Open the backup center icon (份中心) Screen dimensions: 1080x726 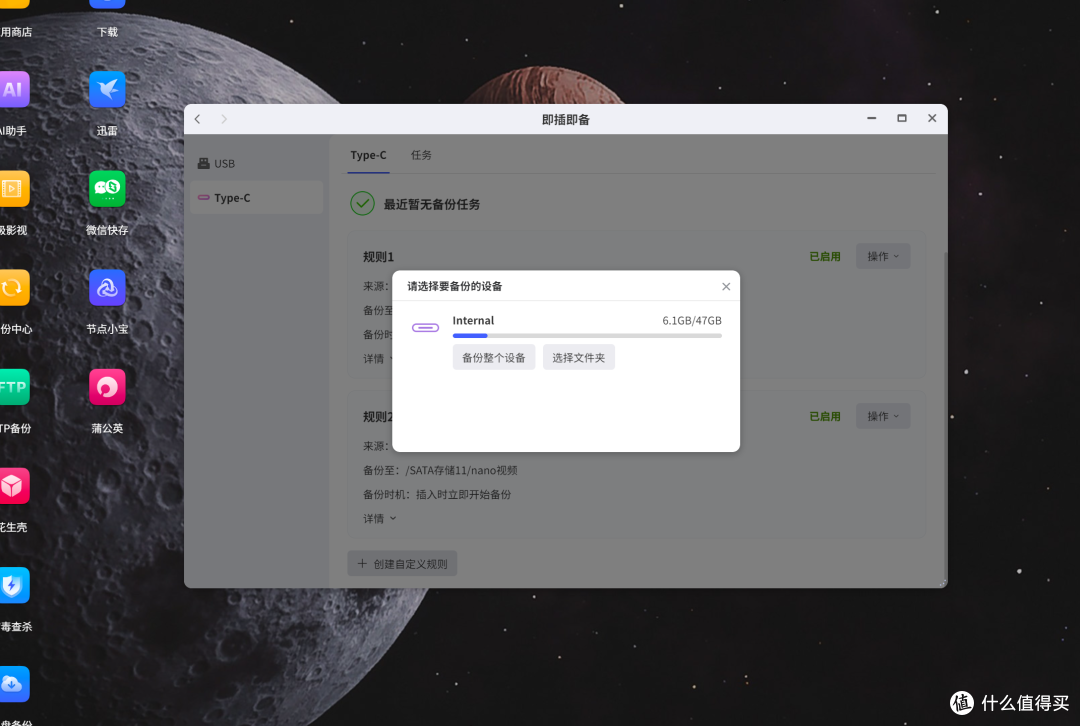click(x=14, y=288)
